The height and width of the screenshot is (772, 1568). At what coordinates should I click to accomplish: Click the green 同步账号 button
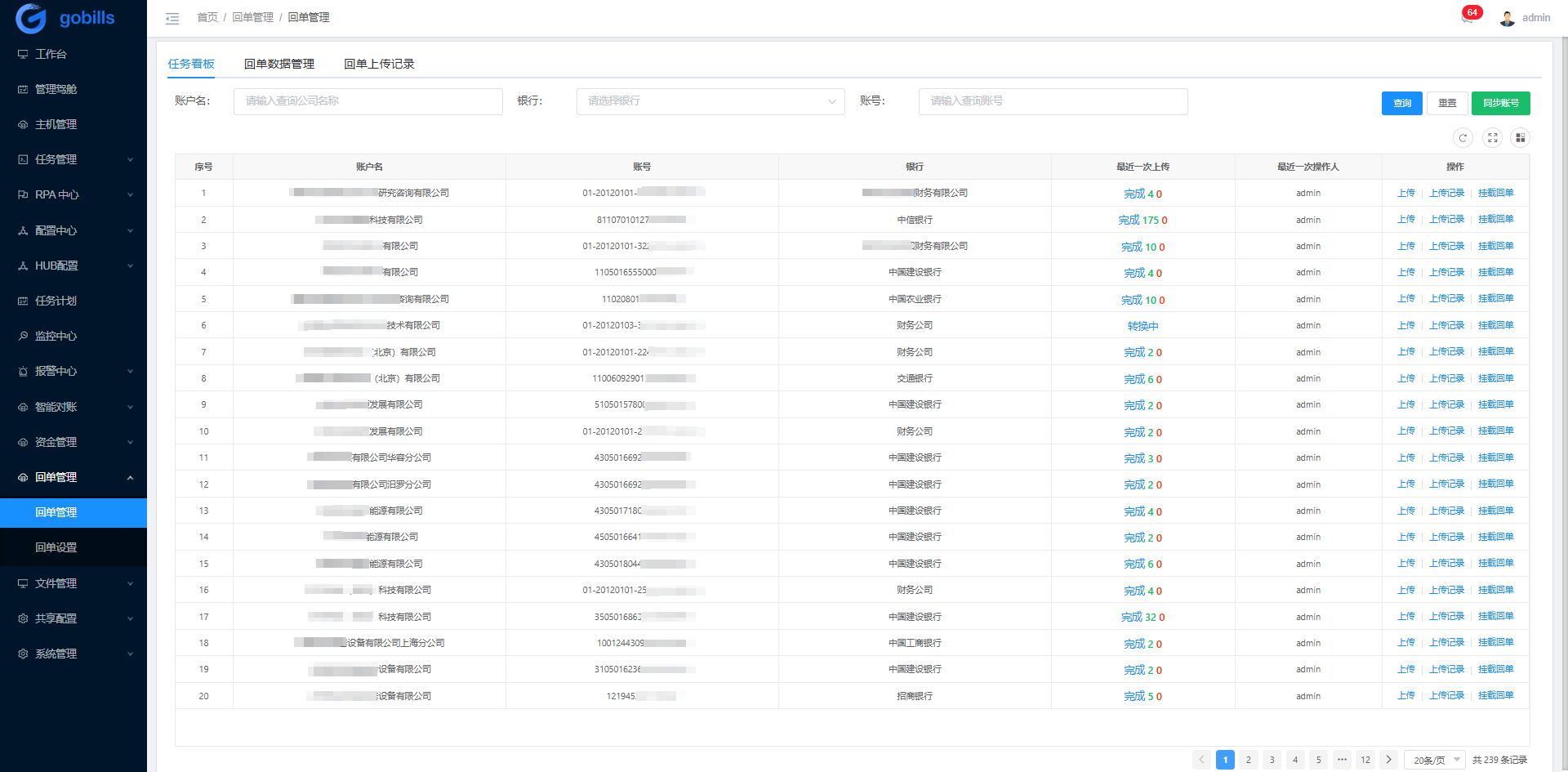[x=1500, y=103]
